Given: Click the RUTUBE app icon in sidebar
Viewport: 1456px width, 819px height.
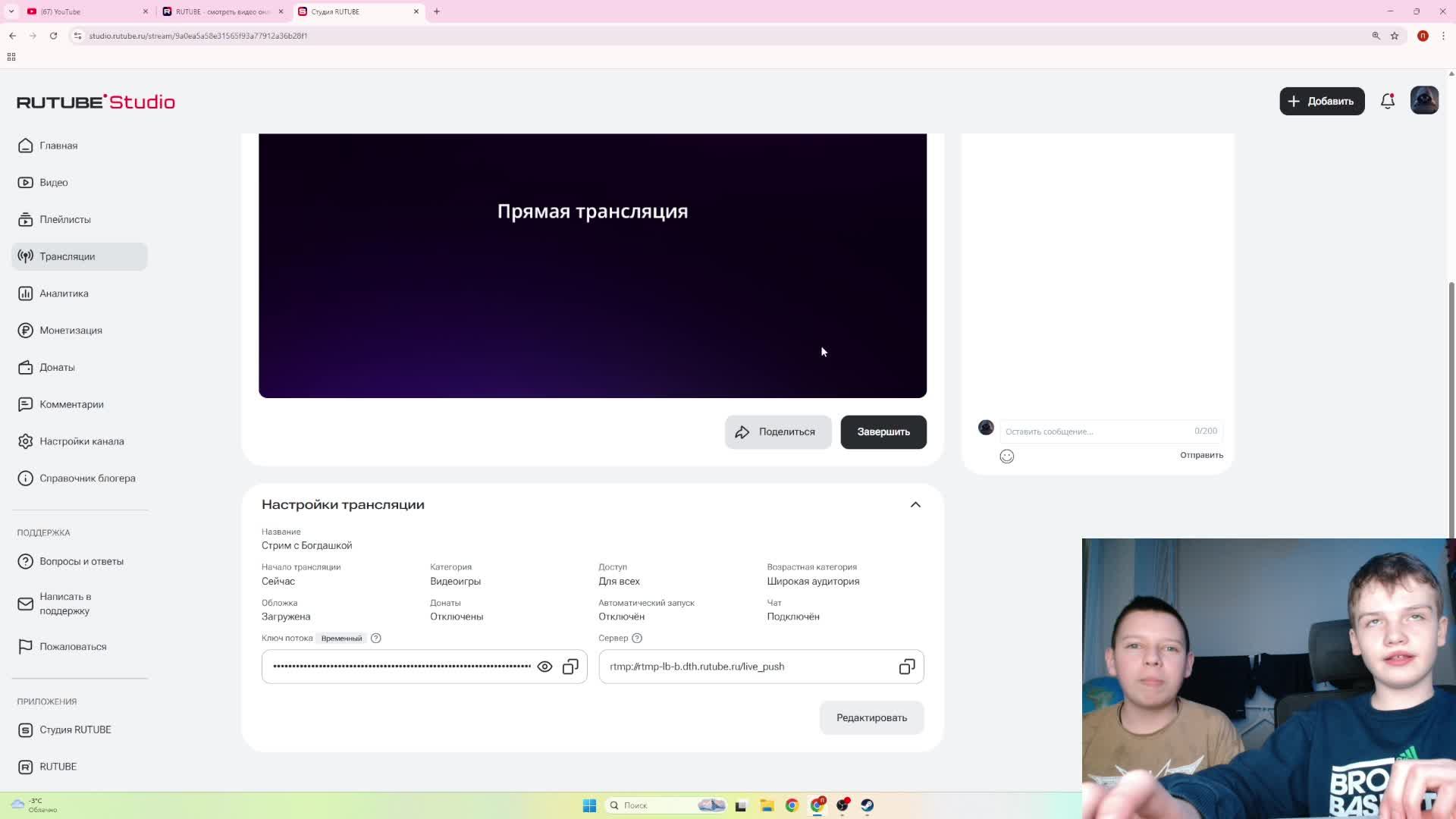Looking at the screenshot, I should point(26,767).
